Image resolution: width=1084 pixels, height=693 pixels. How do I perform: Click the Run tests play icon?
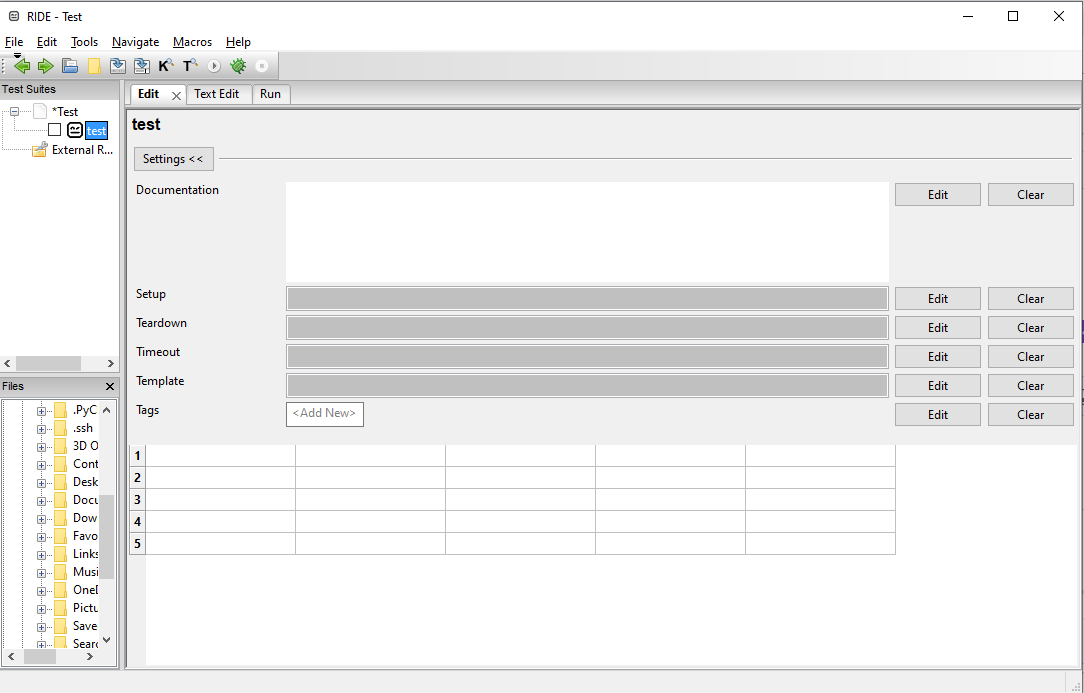click(x=214, y=66)
